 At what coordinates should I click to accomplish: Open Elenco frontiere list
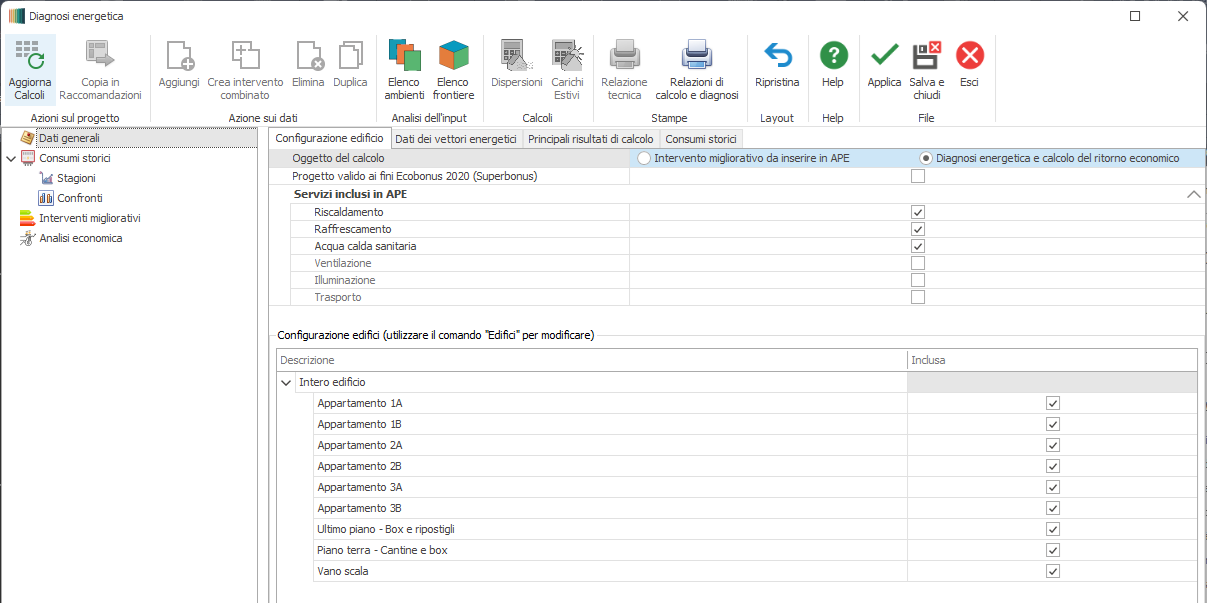tap(453, 55)
